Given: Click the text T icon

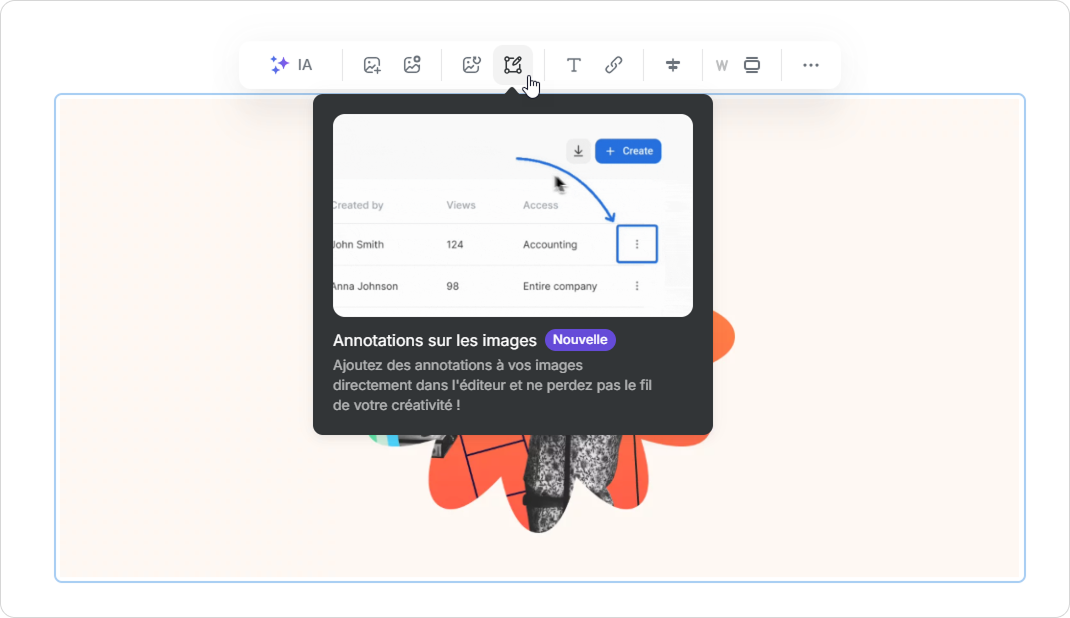Looking at the screenshot, I should pyautogui.click(x=574, y=65).
